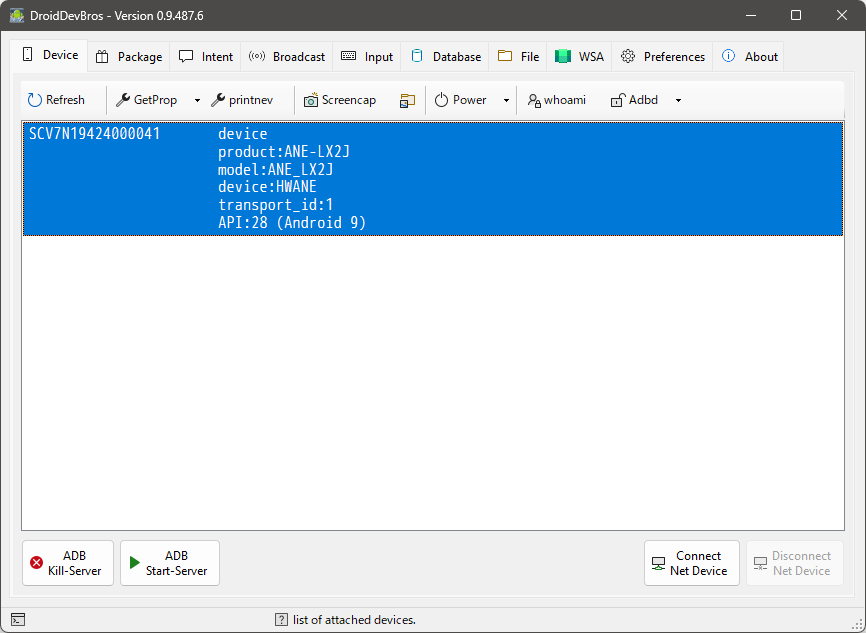This screenshot has height=633, width=866.
Task: Click the Refresh toolbar button
Action: point(56,100)
